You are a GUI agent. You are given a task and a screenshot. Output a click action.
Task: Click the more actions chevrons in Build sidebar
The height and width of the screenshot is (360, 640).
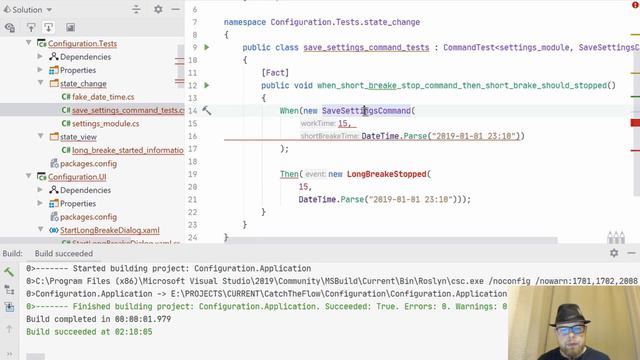(9, 354)
